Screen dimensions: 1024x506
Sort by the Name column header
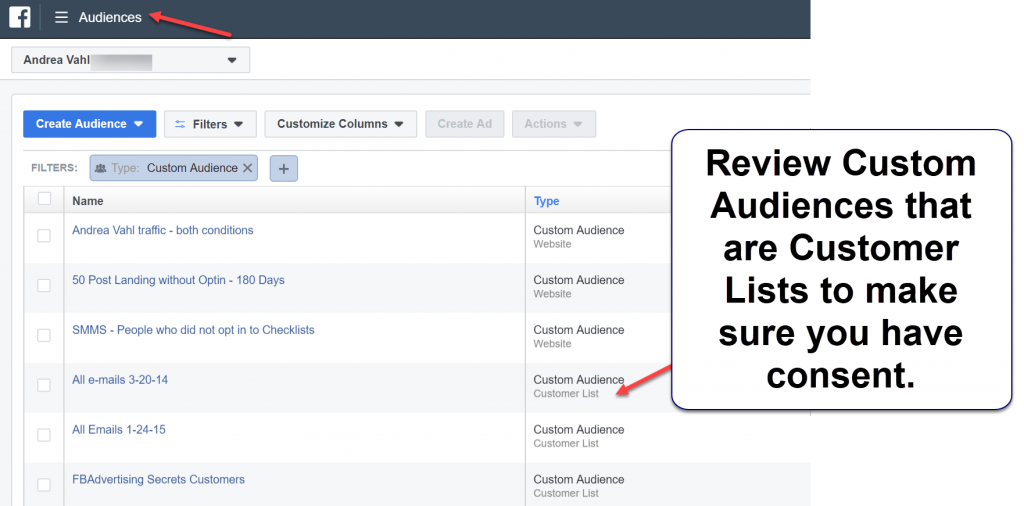pos(88,201)
